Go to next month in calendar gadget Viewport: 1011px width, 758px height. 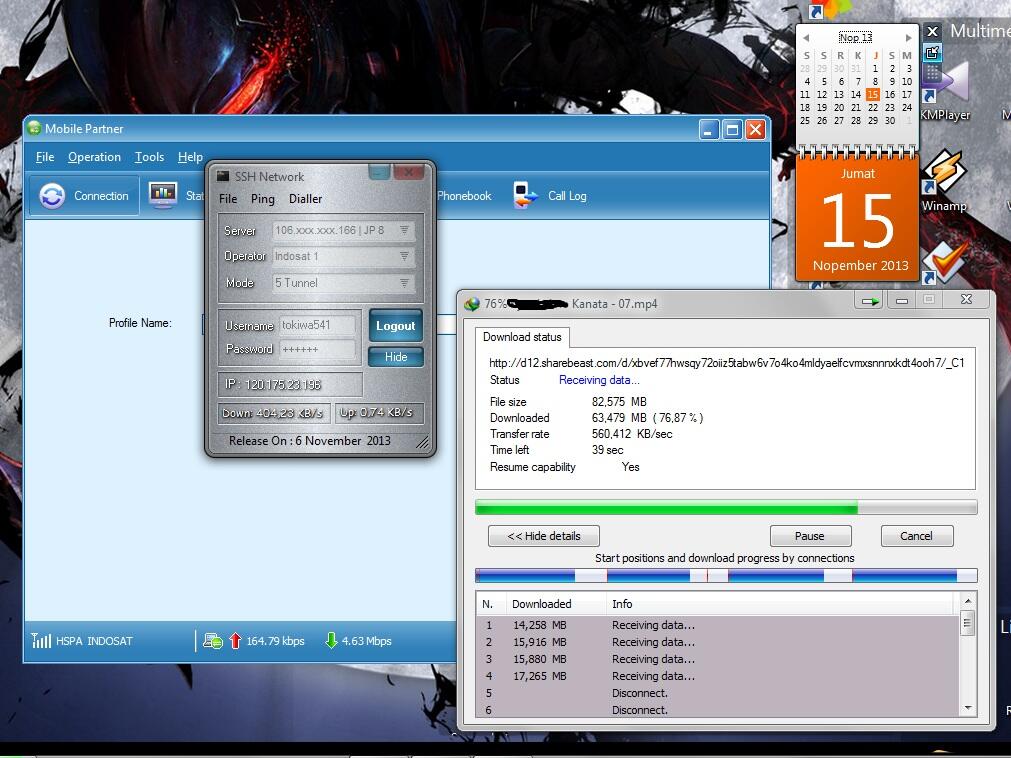tap(908, 38)
